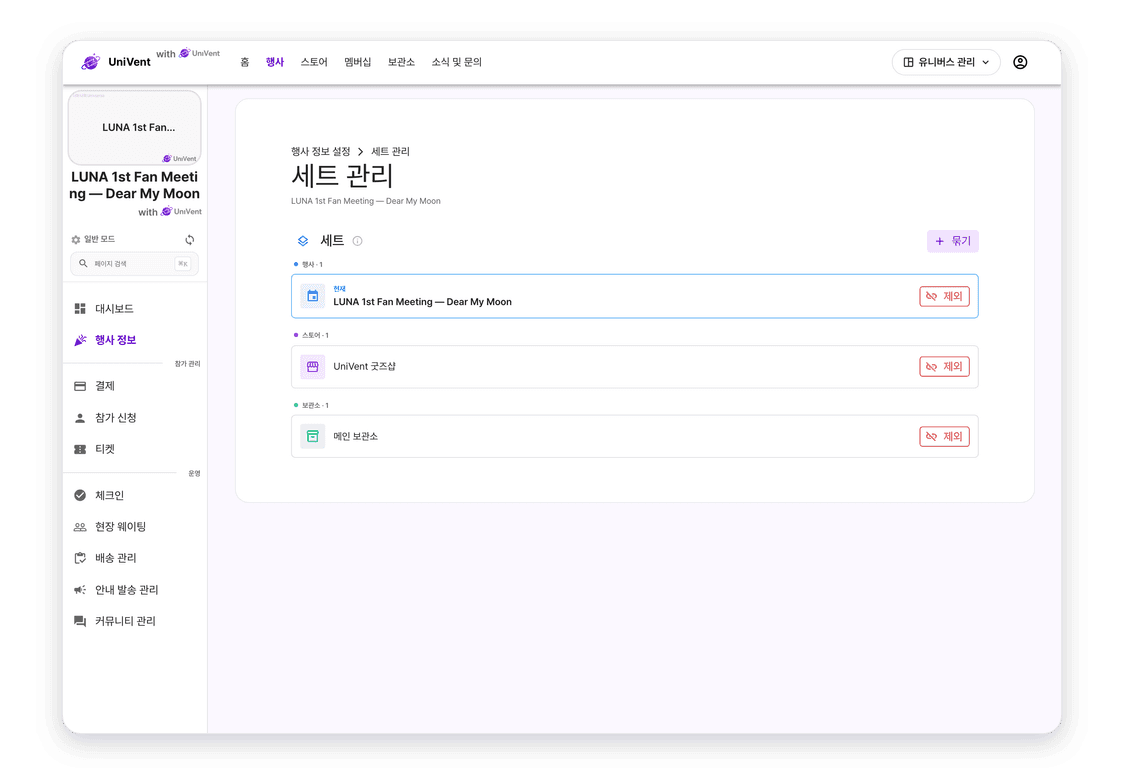The image size is (1130, 776).
Task: Click the 배송 관리 package icon
Action: pyautogui.click(x=80, y=558)
